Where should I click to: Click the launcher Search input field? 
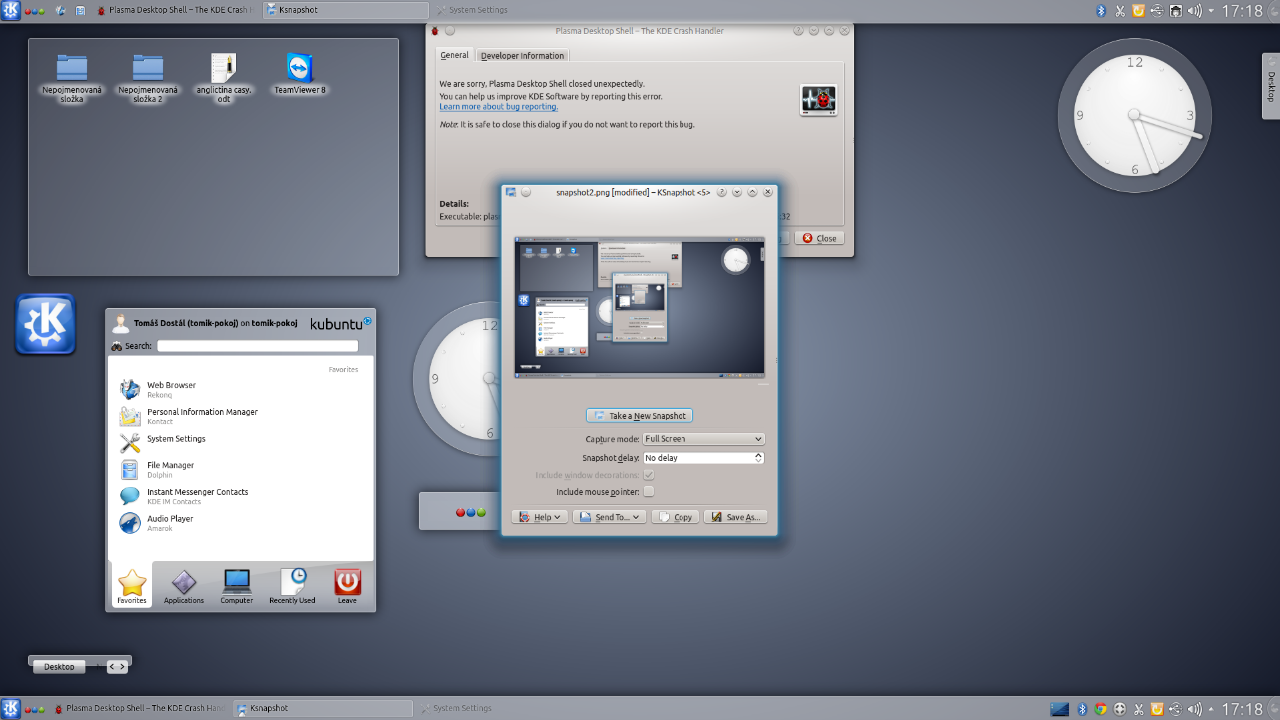(x=257, y=346)
